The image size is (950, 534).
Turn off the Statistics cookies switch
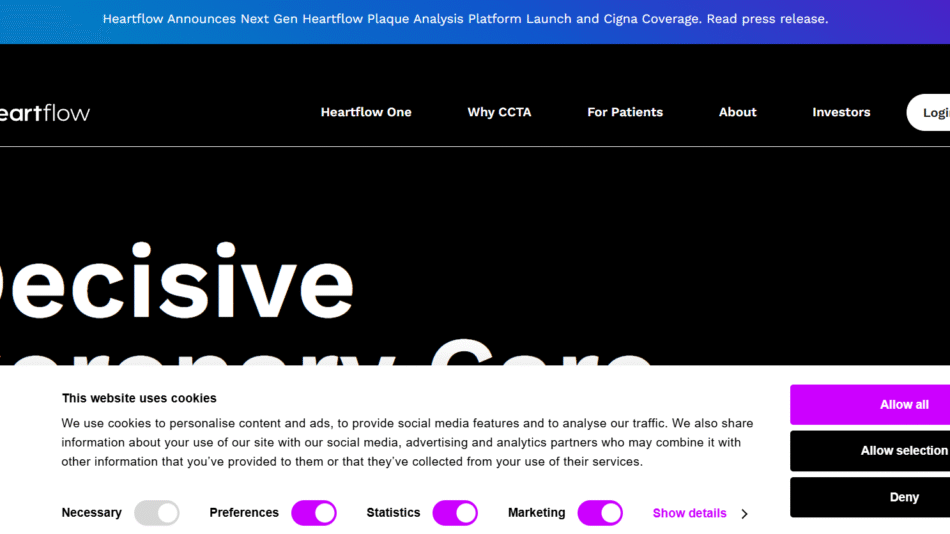tap(455, 513)
